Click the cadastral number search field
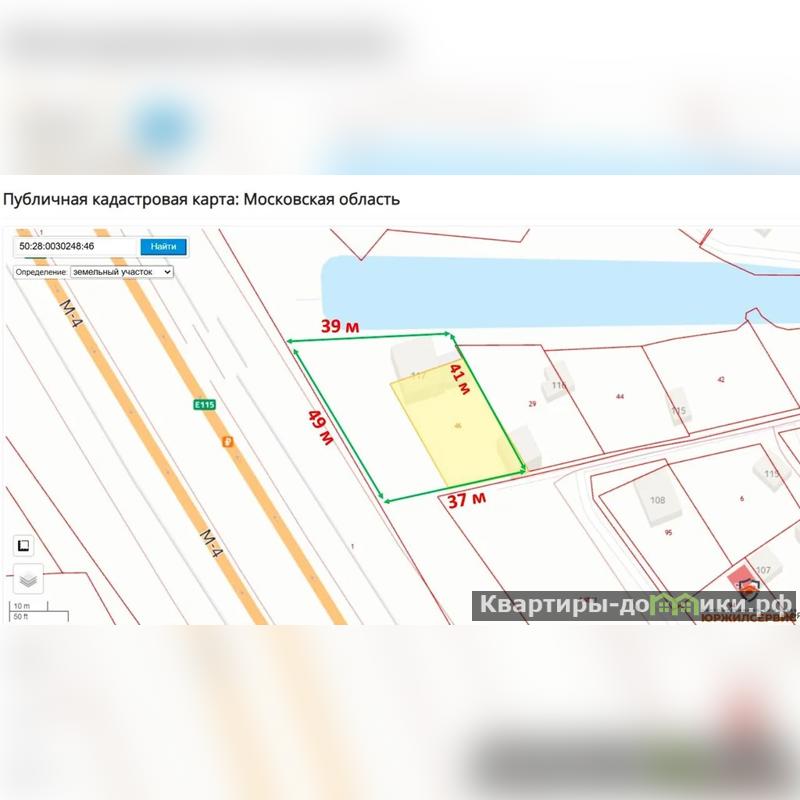 point(77,246)
